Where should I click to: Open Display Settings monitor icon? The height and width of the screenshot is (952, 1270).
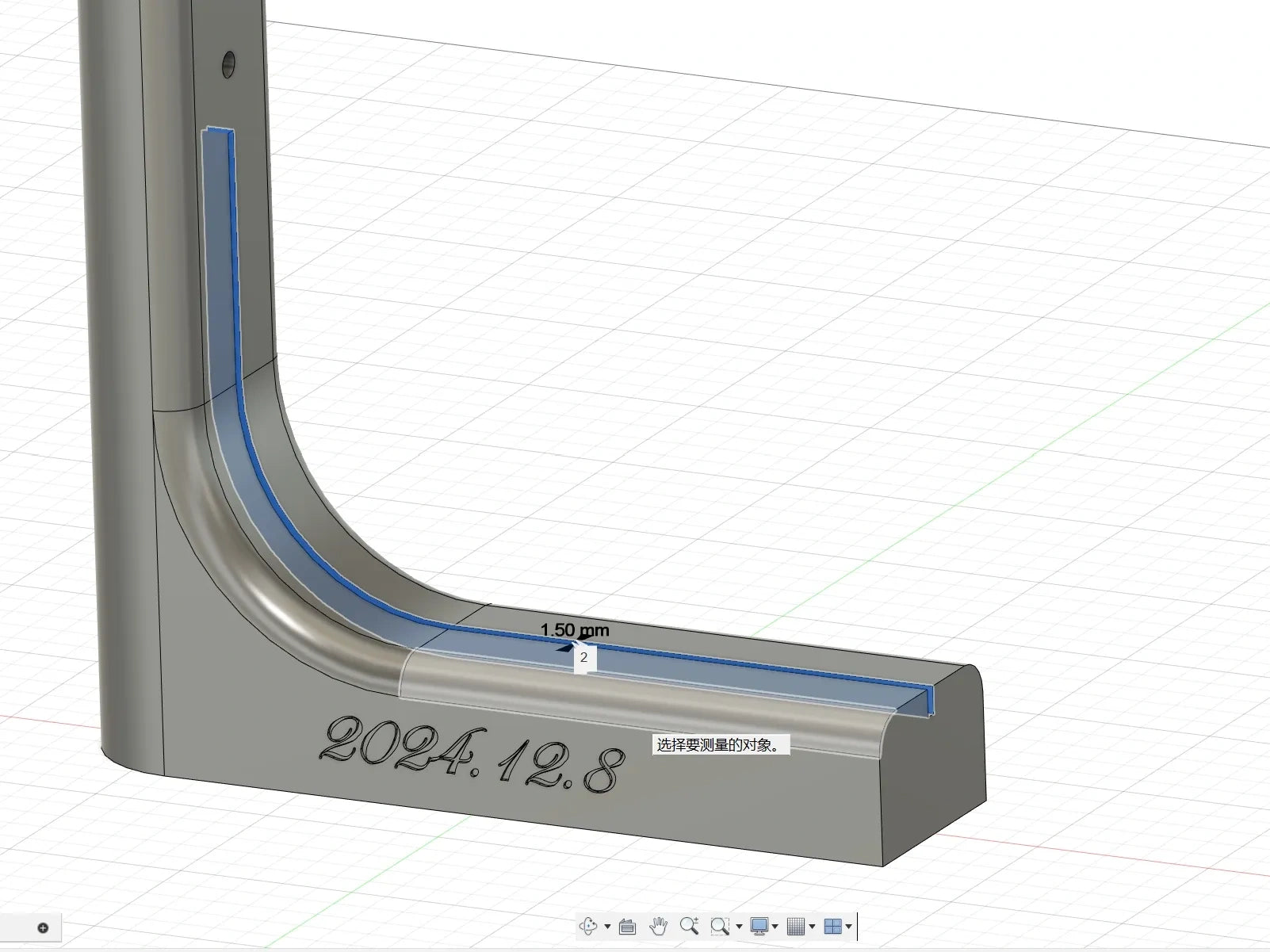coord(759,926)
